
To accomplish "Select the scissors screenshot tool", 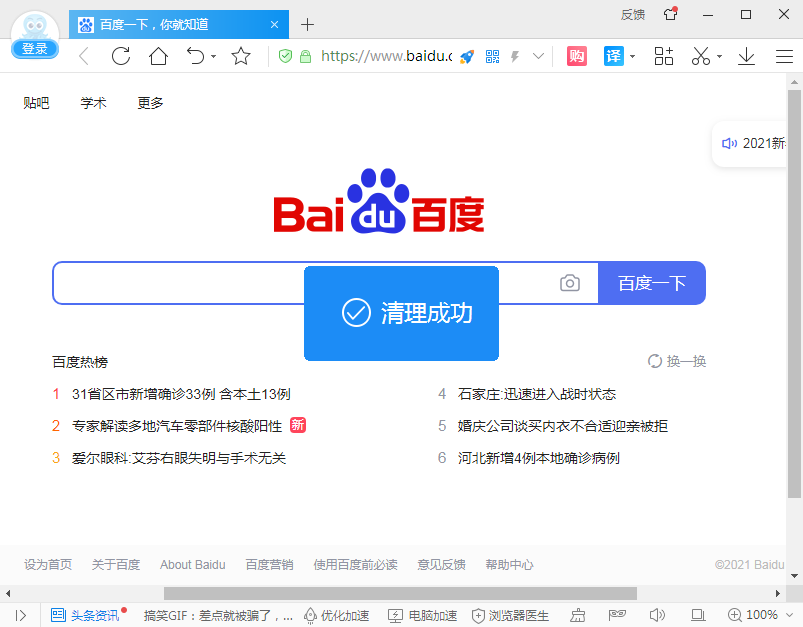I will (x=701, y=56).
